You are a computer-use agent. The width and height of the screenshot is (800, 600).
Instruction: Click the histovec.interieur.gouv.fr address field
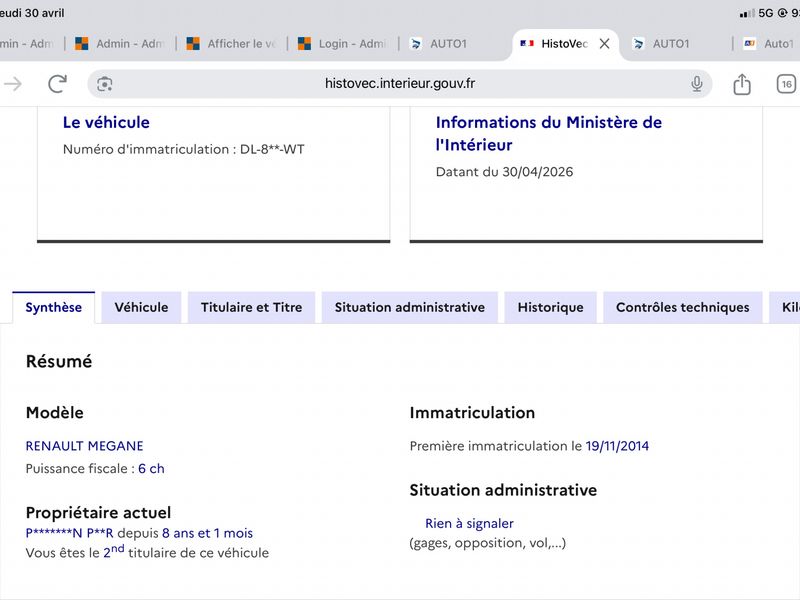(399, 84)
